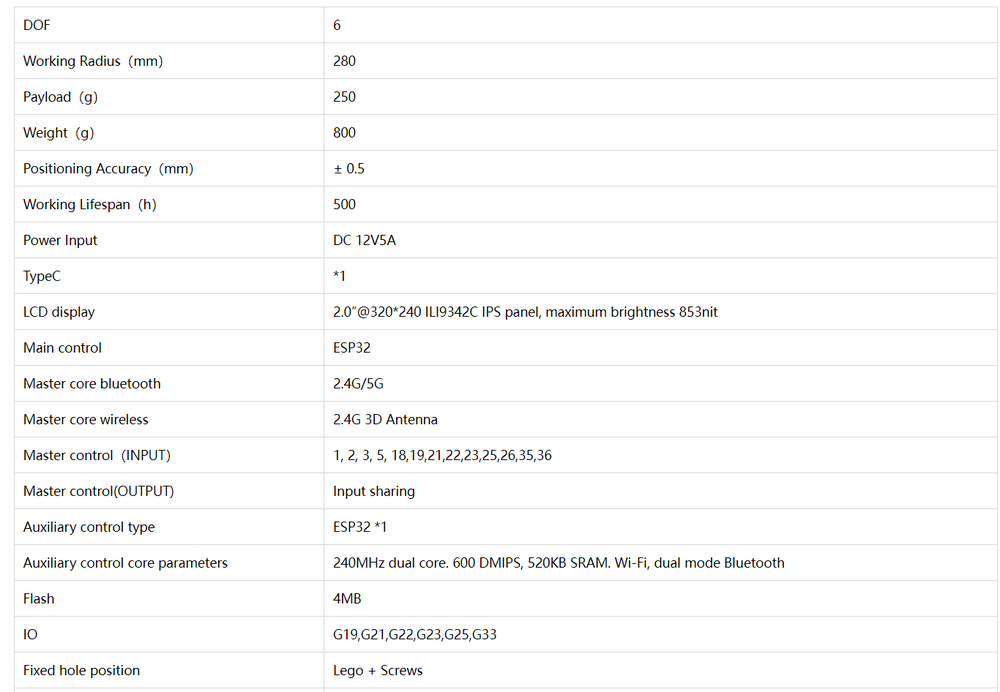Click the Auxiliary control type label
This screenshot has height=692, width=1000.
tap(89, 527)
